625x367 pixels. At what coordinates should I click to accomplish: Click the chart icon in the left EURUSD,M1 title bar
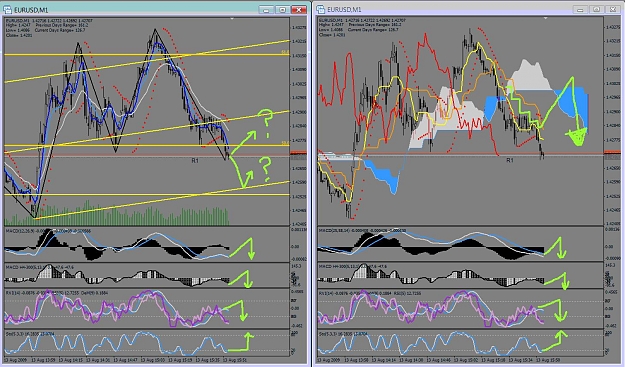coord(7,9)
